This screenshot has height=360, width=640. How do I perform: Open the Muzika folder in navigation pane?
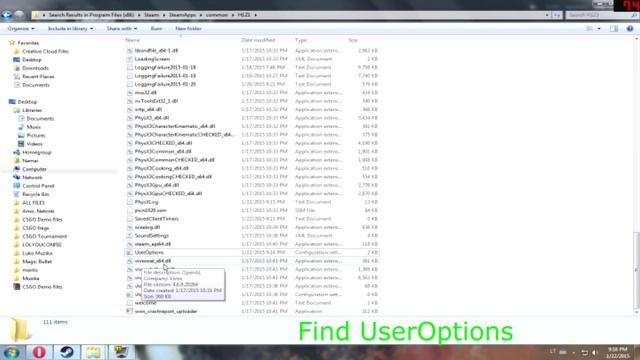click(31, 278)
